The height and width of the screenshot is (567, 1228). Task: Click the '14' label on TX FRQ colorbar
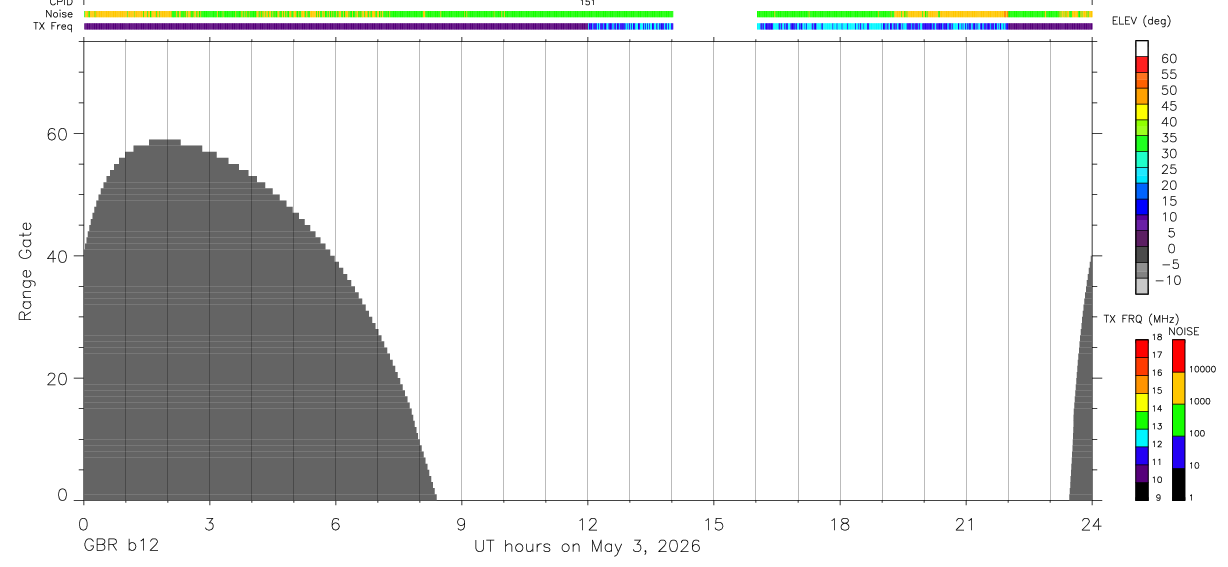pos(1158,408)
